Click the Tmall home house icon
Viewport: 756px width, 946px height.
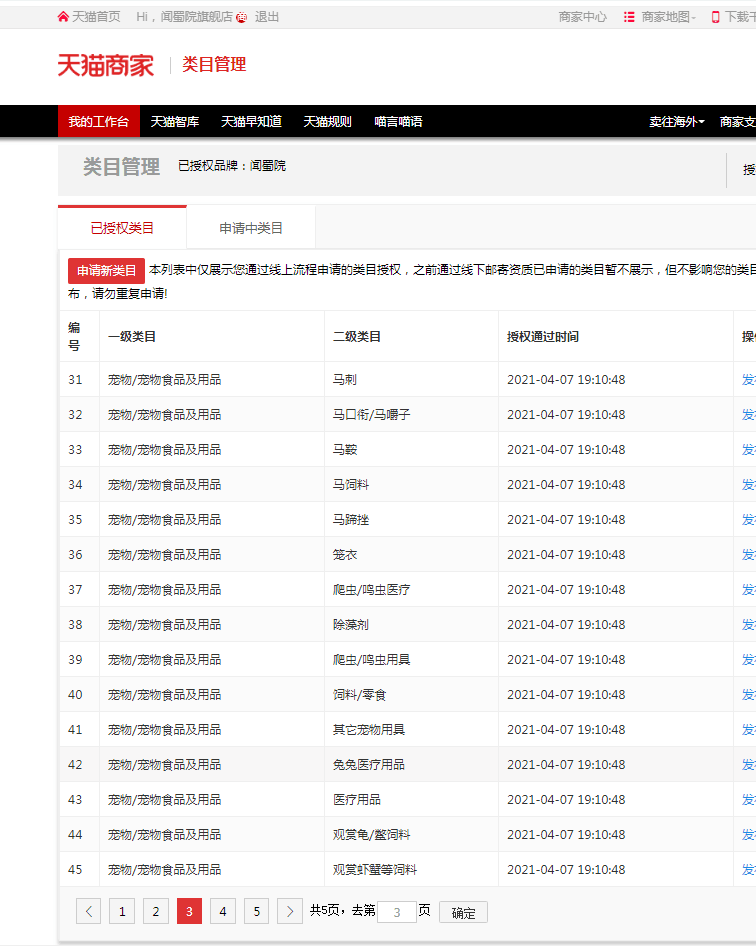(x=63, y=17)
